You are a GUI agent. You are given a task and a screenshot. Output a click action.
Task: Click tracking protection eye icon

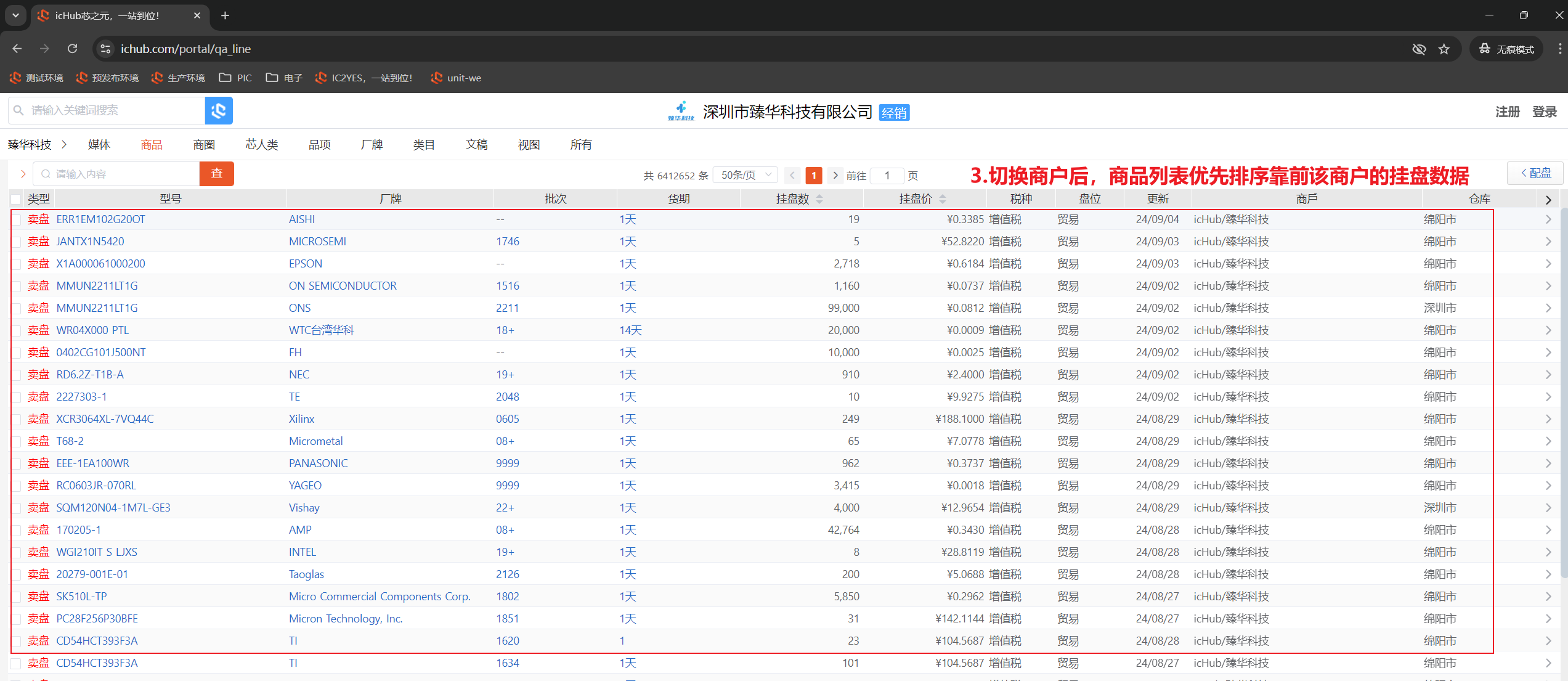[x=1419, y=49]
